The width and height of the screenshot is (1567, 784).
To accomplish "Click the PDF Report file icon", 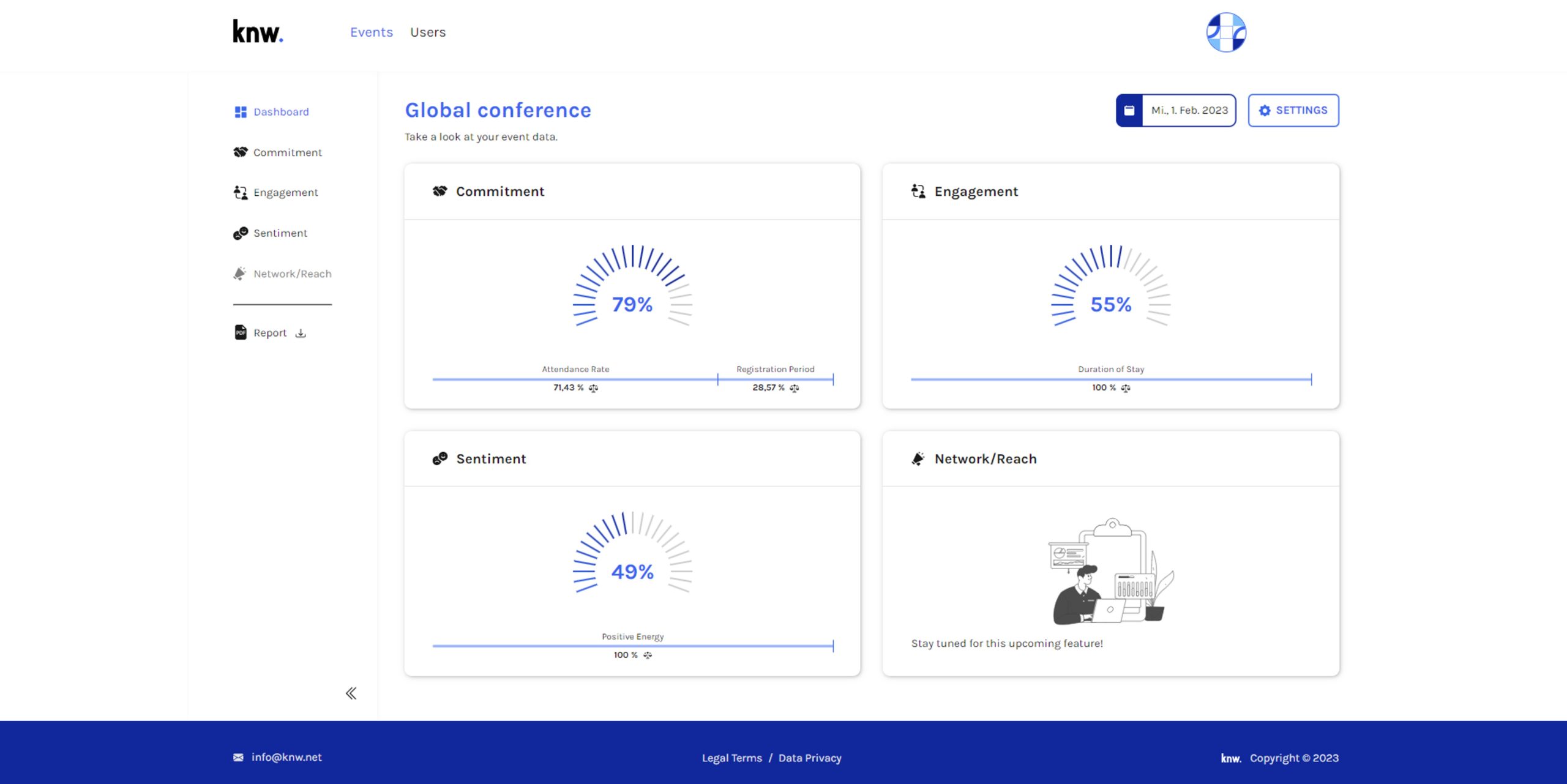I will [x=241, y=332].
